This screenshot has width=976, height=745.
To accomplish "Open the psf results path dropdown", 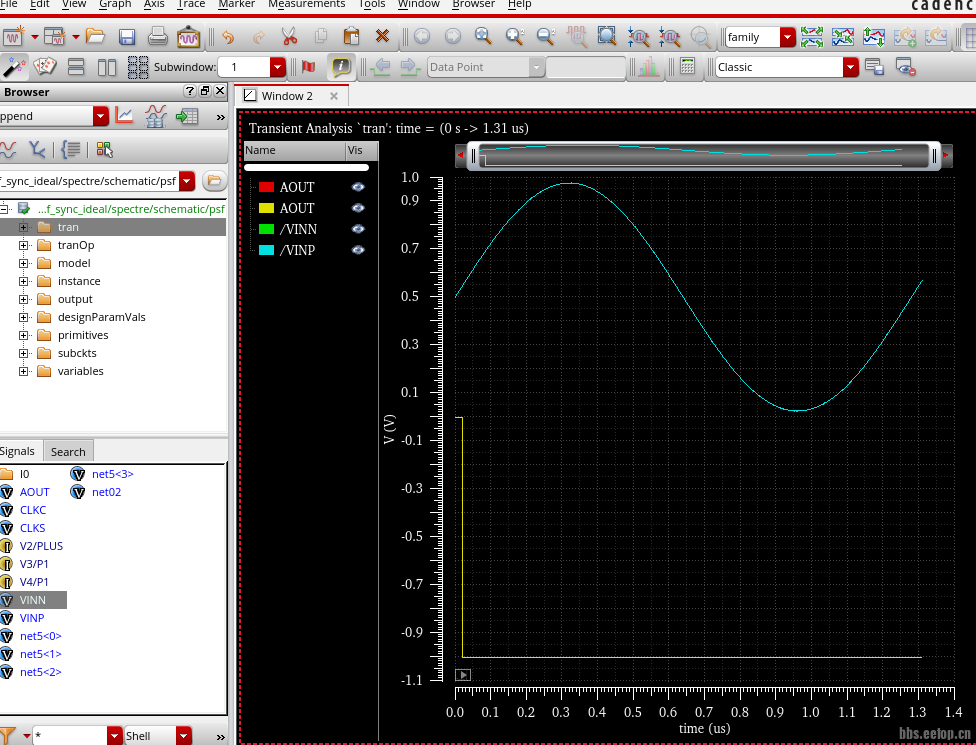I will click(x=187, y=181).
